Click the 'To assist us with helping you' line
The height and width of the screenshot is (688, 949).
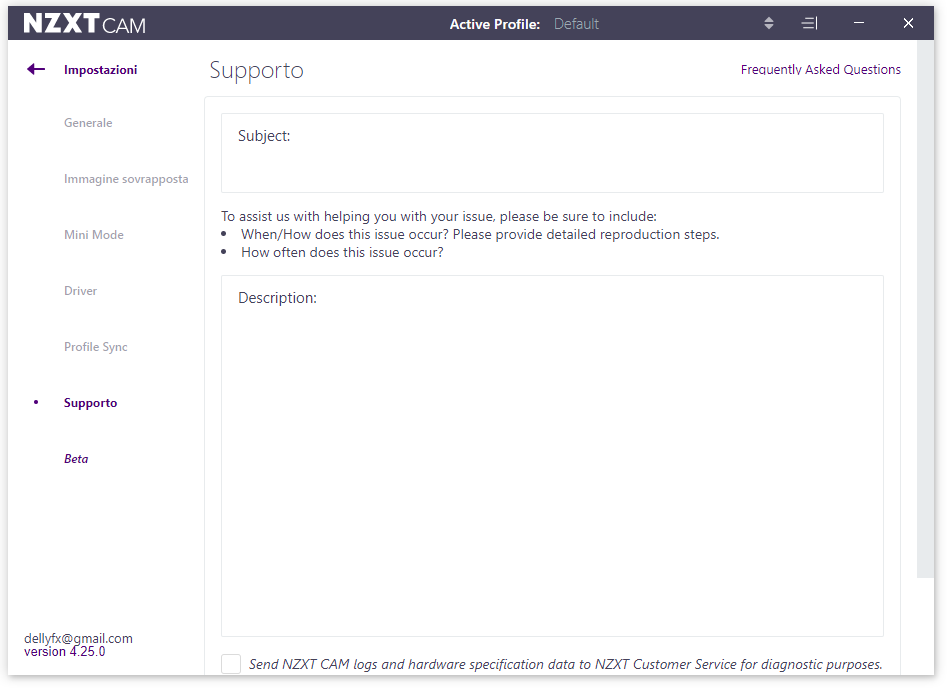pyautogui.click(x=439, y=217)
